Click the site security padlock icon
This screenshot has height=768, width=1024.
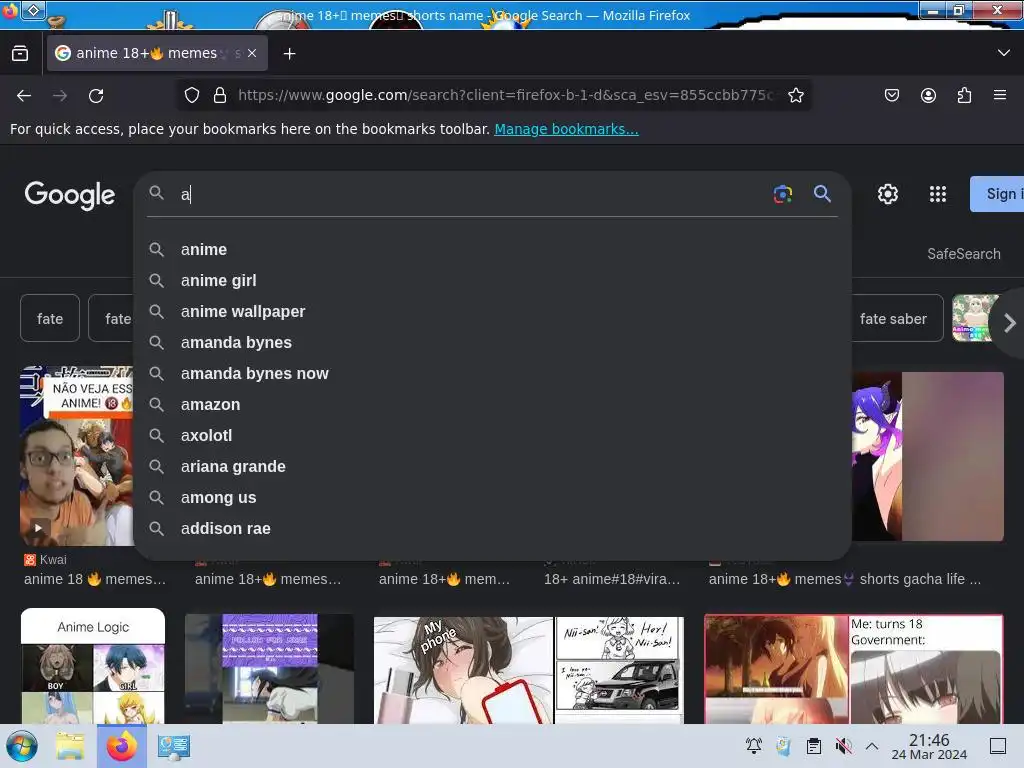(x=220, y=95)
